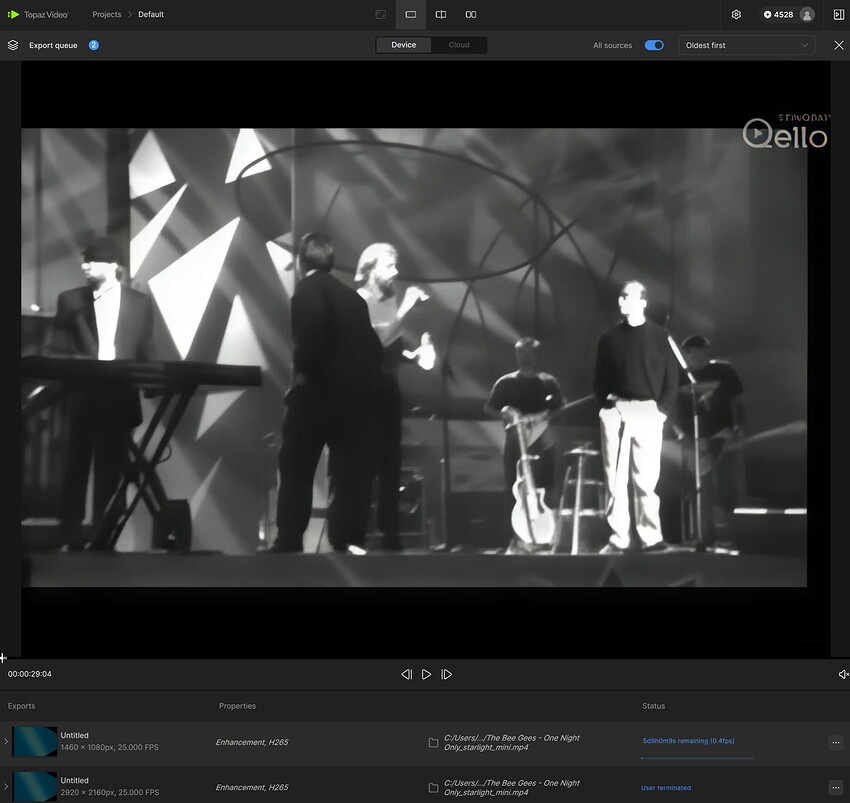Screen dimensions: 850x803
Task: Click the Export queue layers icon
Action: tap(13, 45)
